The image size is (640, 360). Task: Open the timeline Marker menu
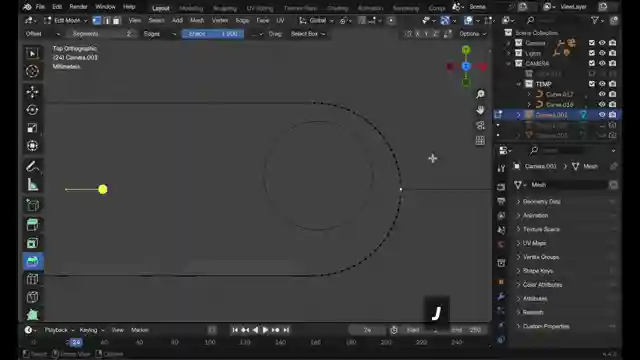tap(140, 330)
